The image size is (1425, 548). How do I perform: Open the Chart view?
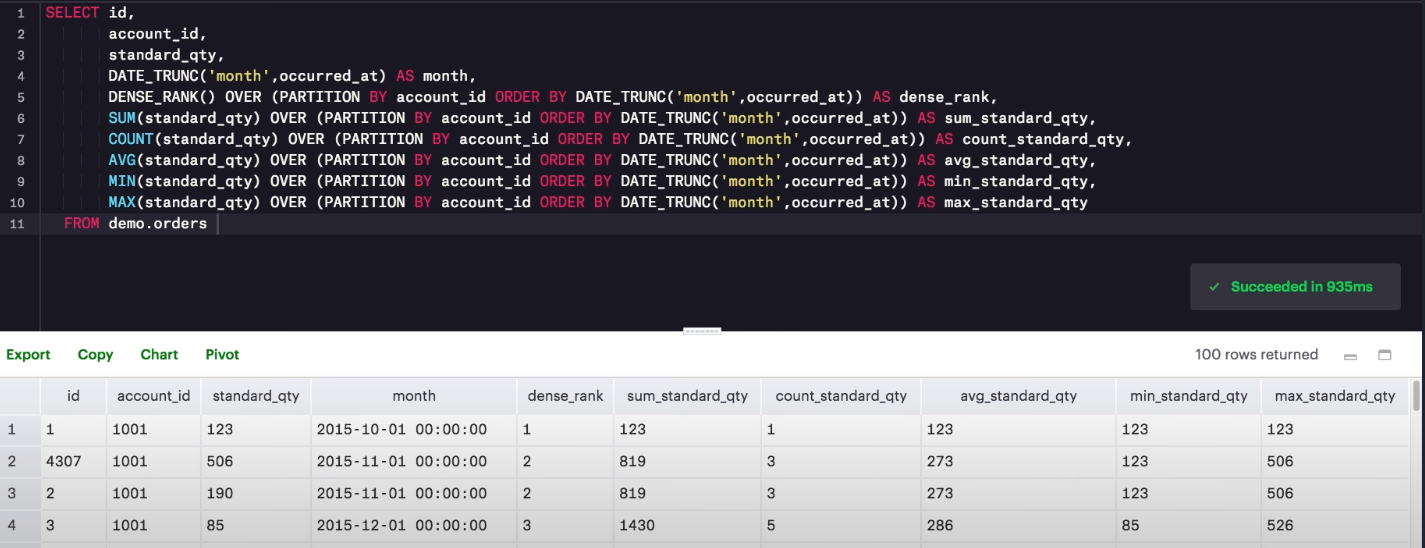click(x=159, y=355)
